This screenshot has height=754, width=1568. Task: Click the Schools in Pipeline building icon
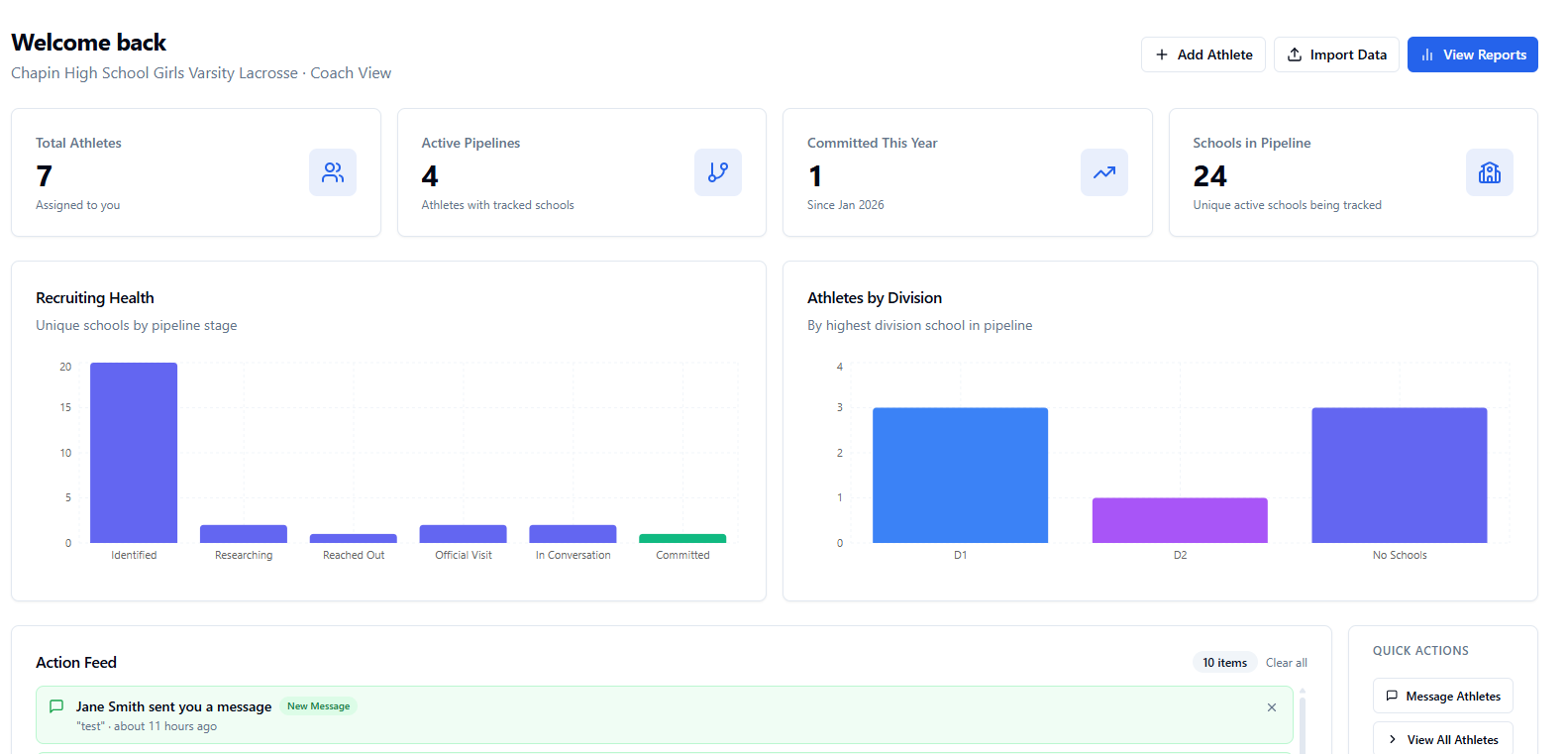1490,172
